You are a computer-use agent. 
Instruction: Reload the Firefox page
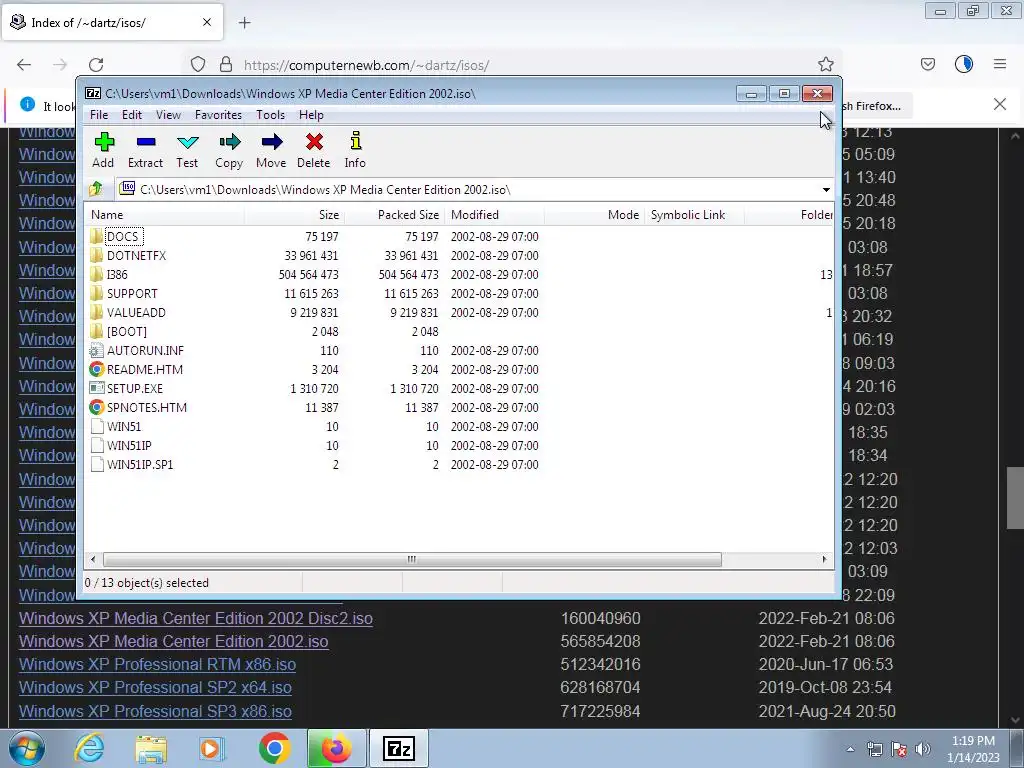[x=96, y=65]
